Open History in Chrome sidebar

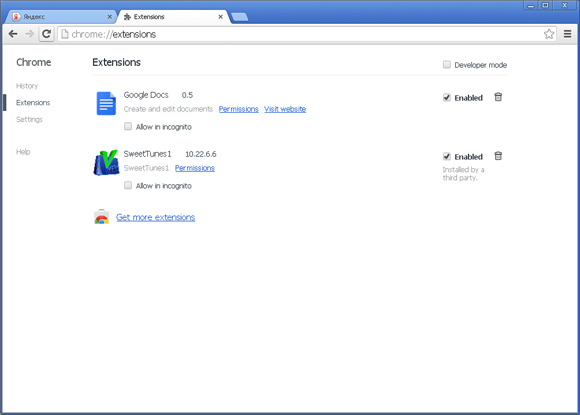pyautogui.click(x=27, y=86)
